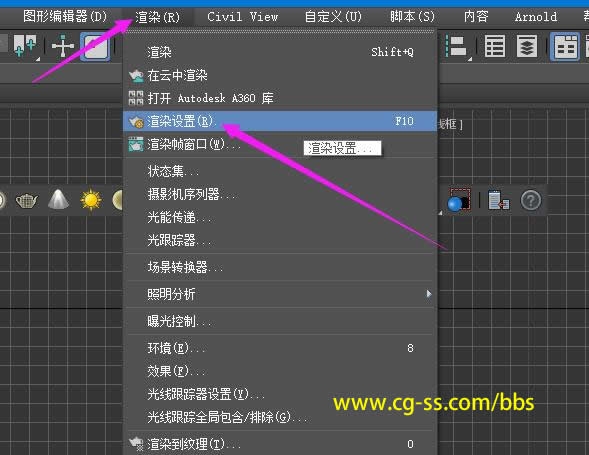Open the 渲染(R) menu
The width and height of the screenshot is (589, 455).
157,17
